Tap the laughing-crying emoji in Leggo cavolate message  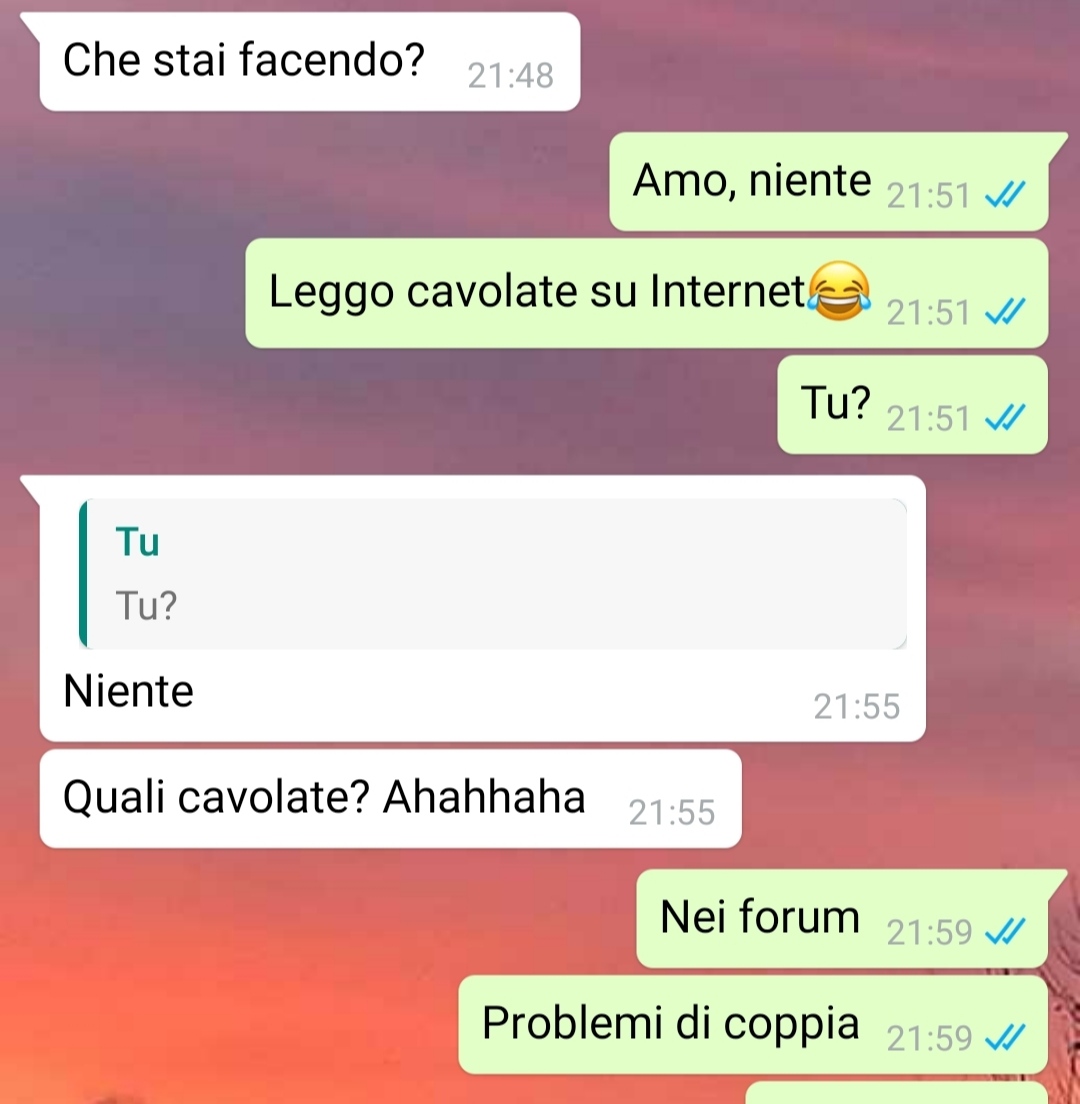point(839,291)
